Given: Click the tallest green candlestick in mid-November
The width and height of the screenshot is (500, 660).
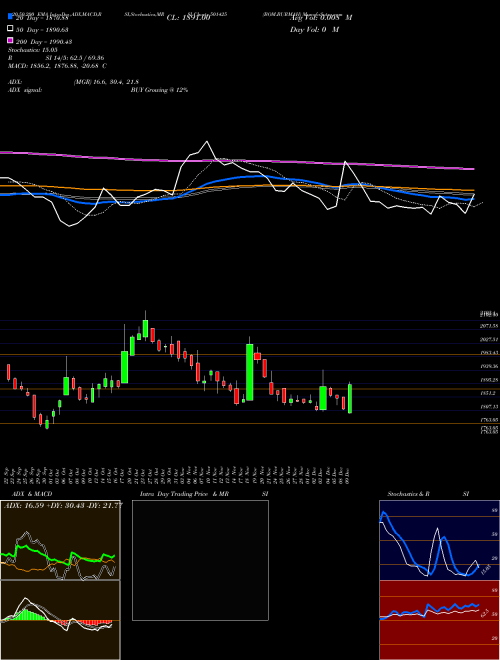Looking at the screenshot, I should 250,372.
